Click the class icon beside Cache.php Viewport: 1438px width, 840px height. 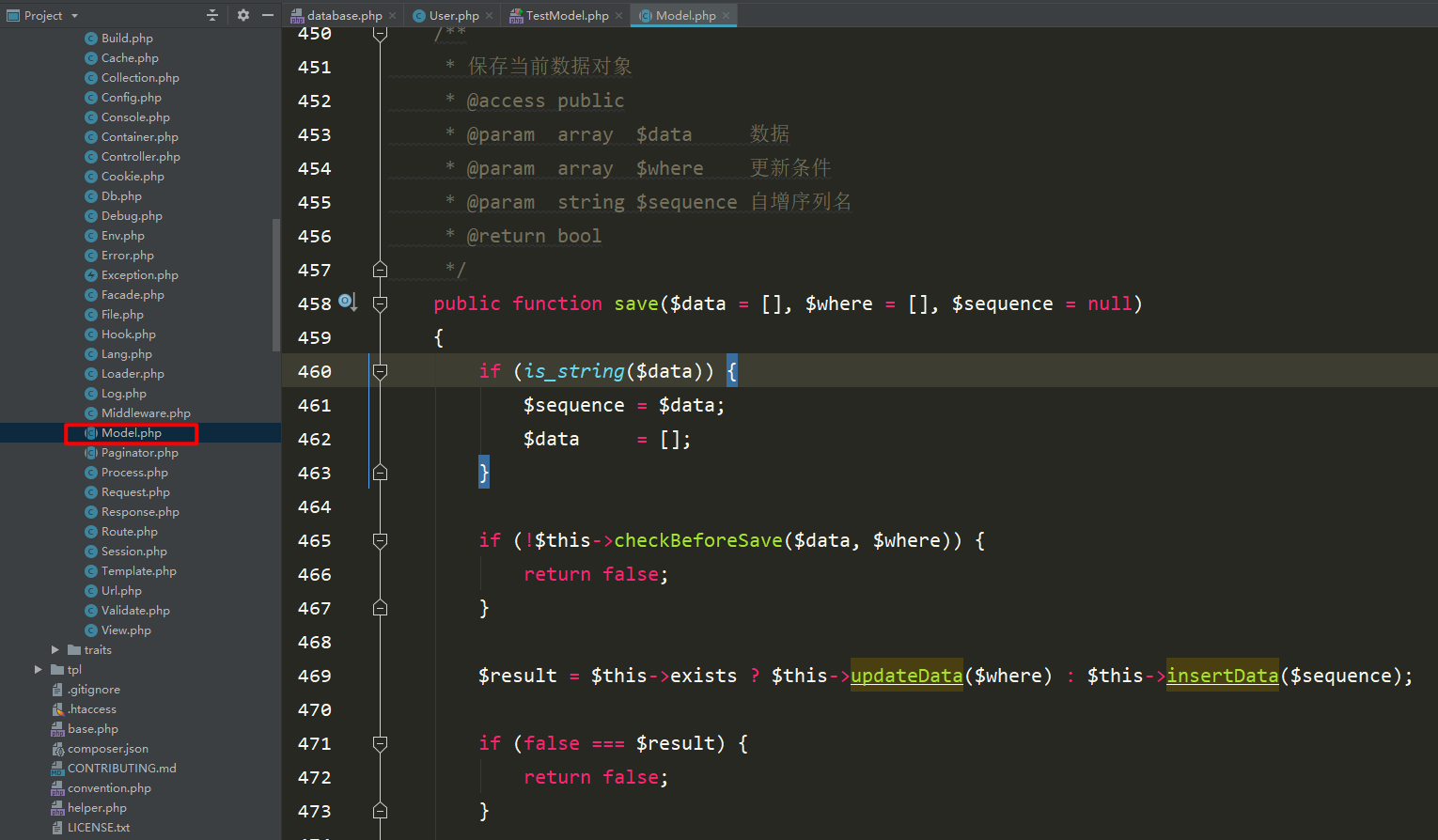tap(91, 58)
